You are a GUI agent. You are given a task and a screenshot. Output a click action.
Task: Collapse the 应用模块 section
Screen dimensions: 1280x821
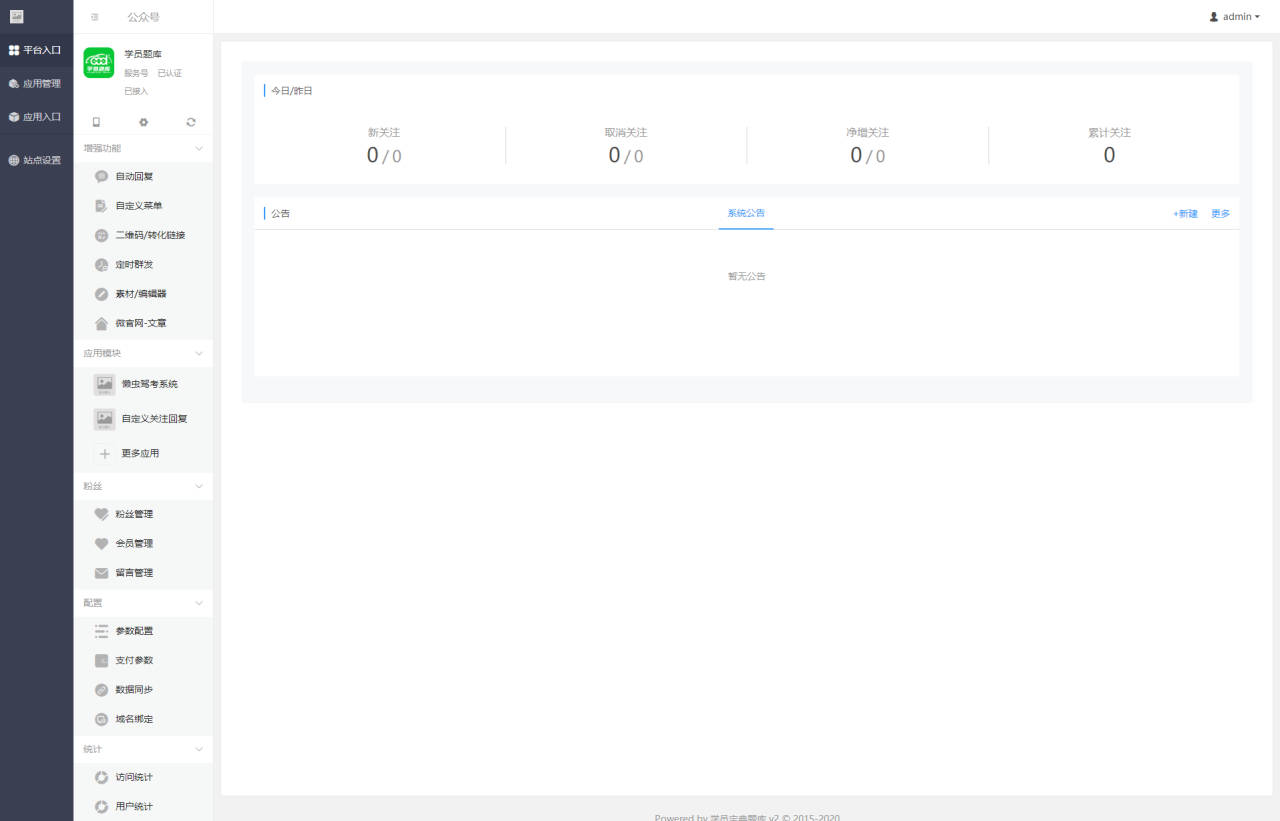pyautogui.click(x=198, y=353)
